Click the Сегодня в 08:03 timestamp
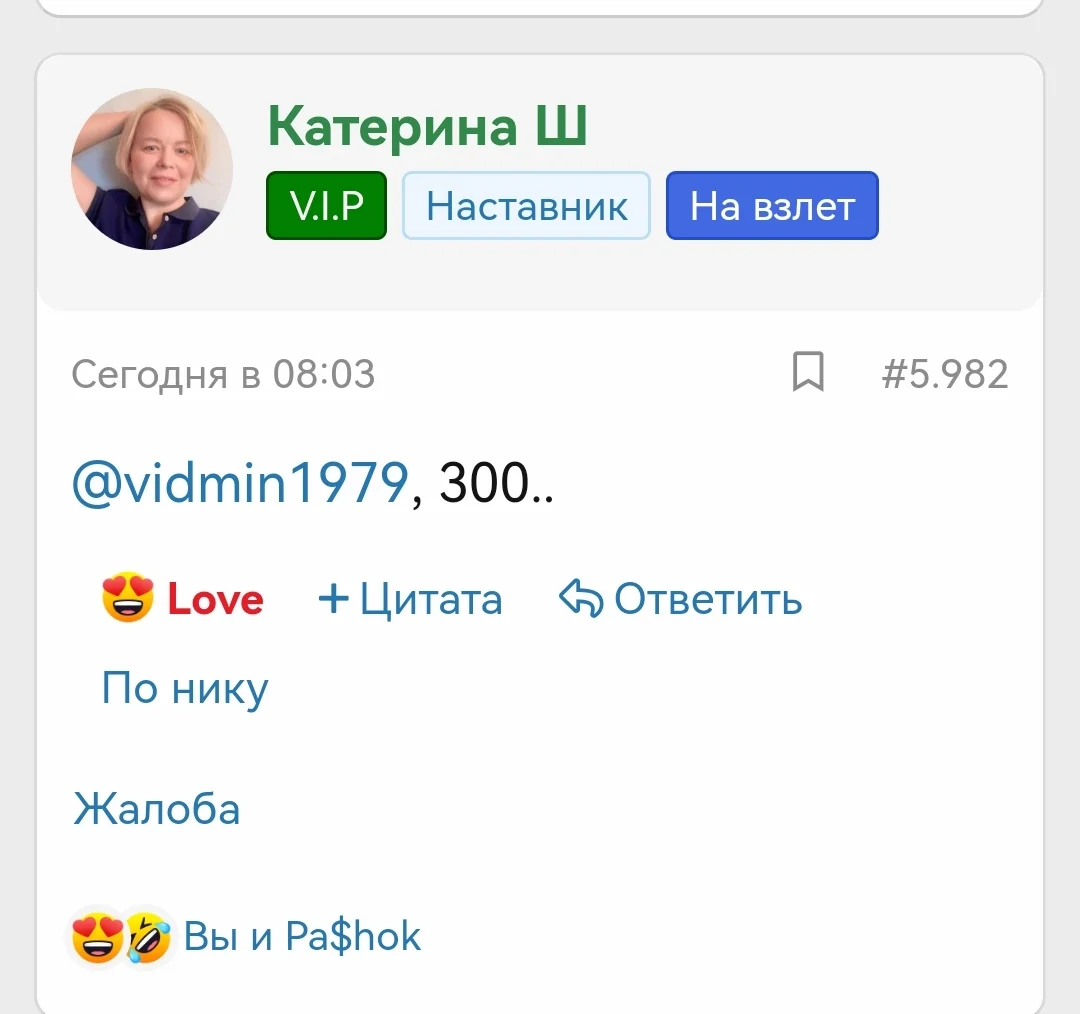Screen dimensions: 1080x1014 (x=223, y=374)
